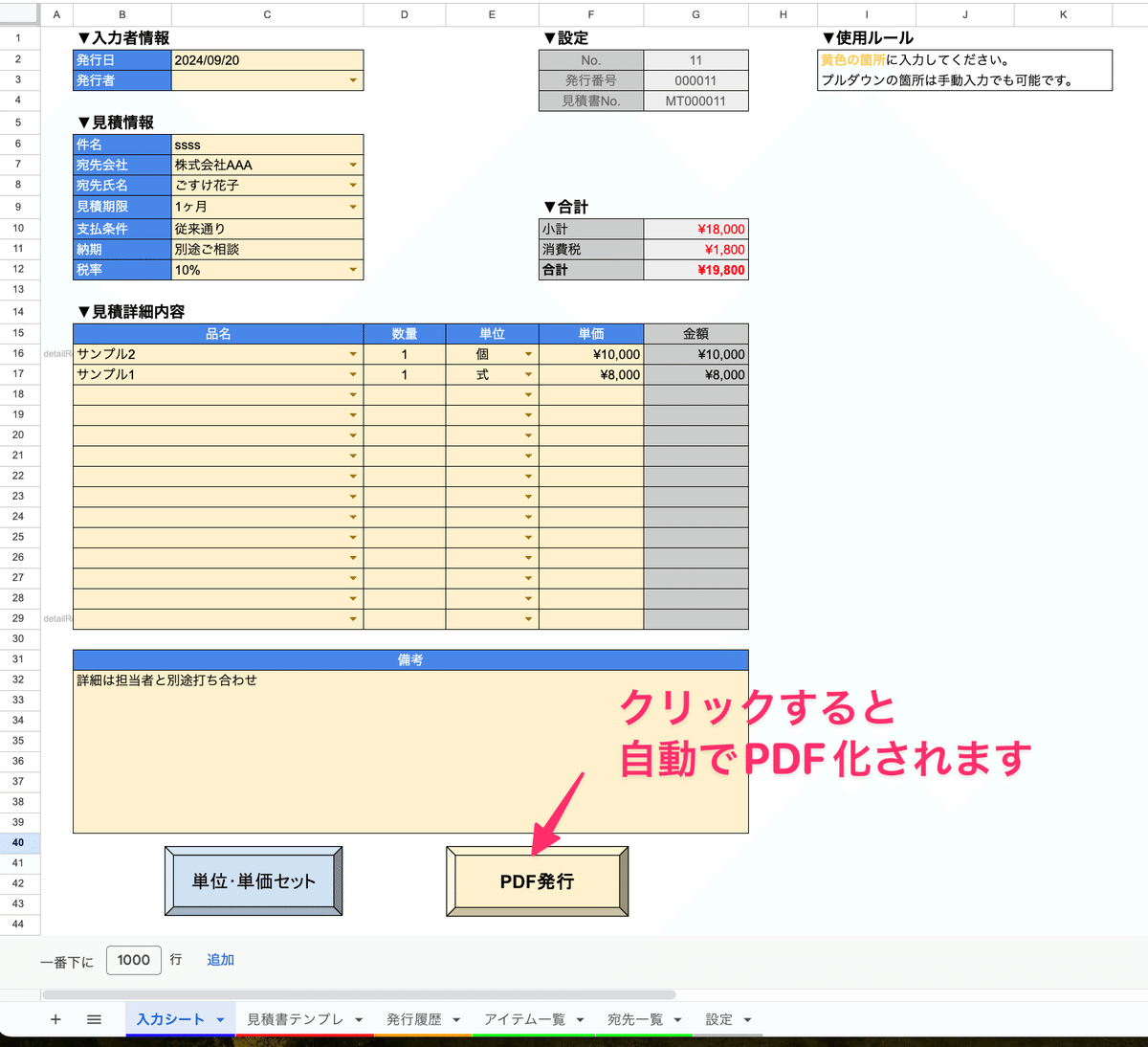1148x1047 pixels.
Task: Click the PDF発行 button
Action: 536,880
